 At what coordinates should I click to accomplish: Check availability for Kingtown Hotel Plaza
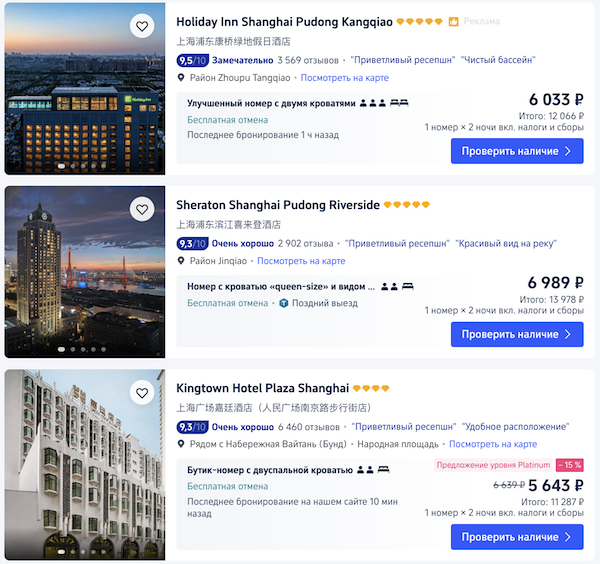[516, 537]
